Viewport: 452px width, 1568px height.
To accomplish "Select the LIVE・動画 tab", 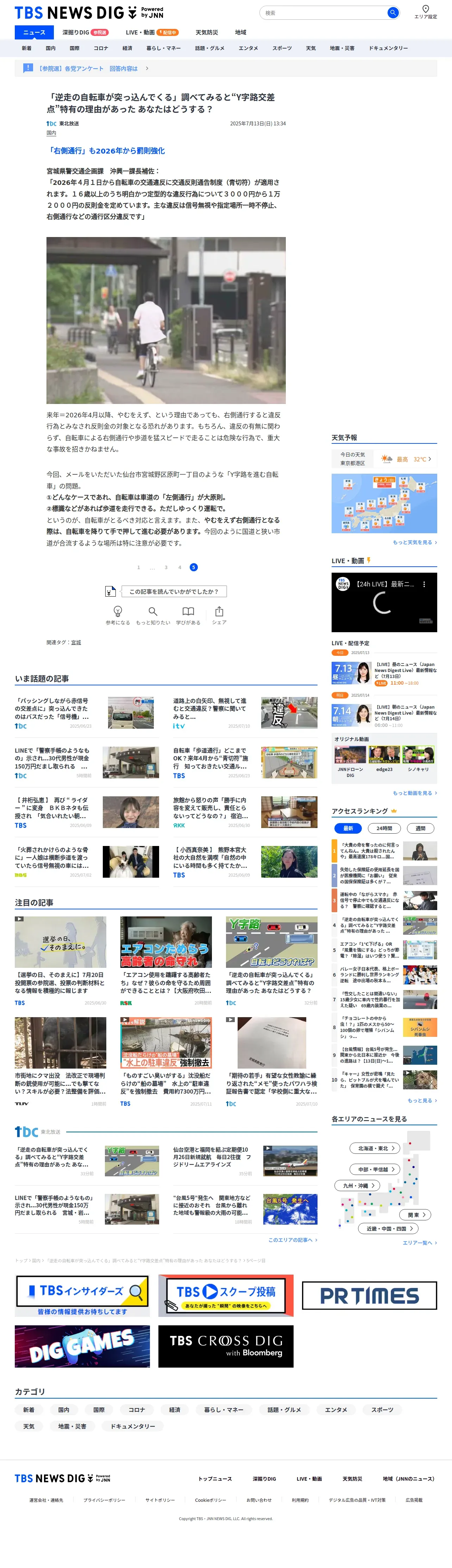I will tap(152, 32).
